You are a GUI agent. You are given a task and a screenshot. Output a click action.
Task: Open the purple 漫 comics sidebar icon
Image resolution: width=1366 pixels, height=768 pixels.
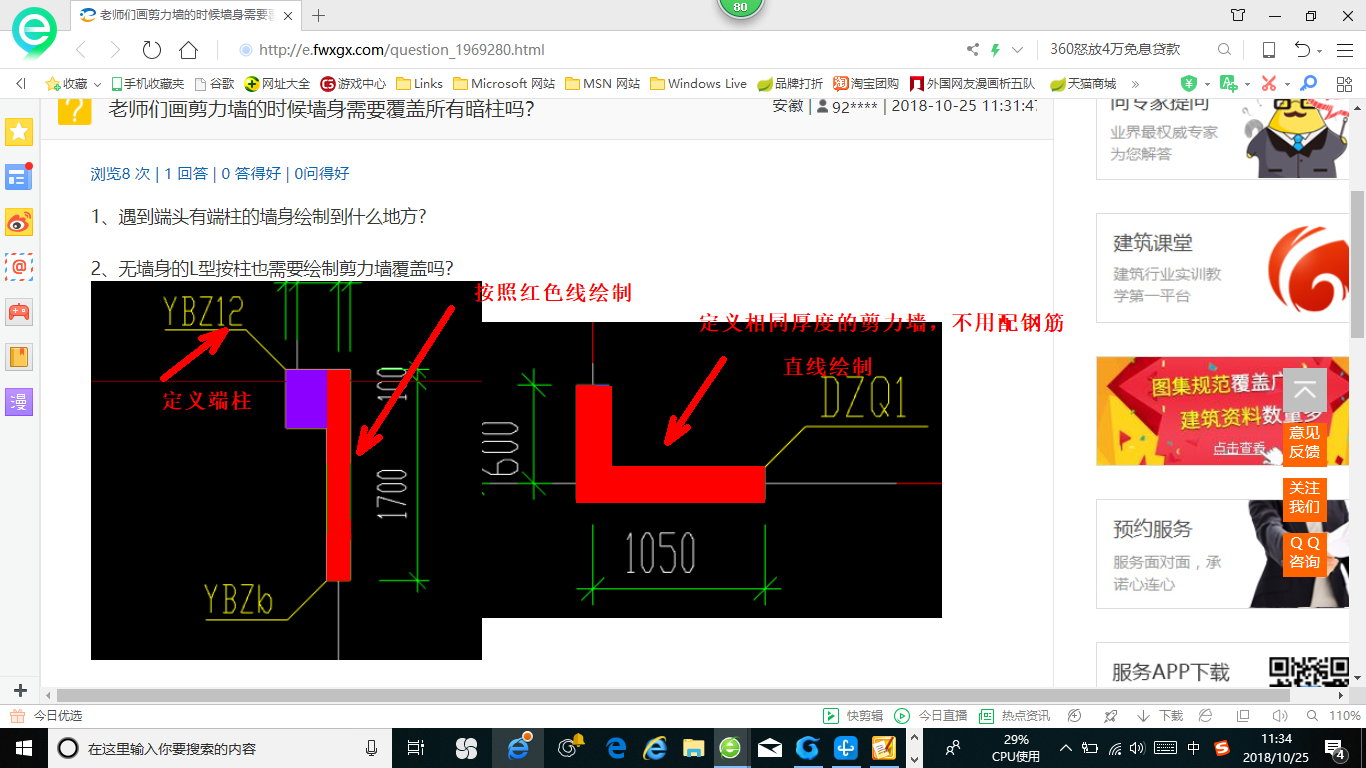[19, 402]
